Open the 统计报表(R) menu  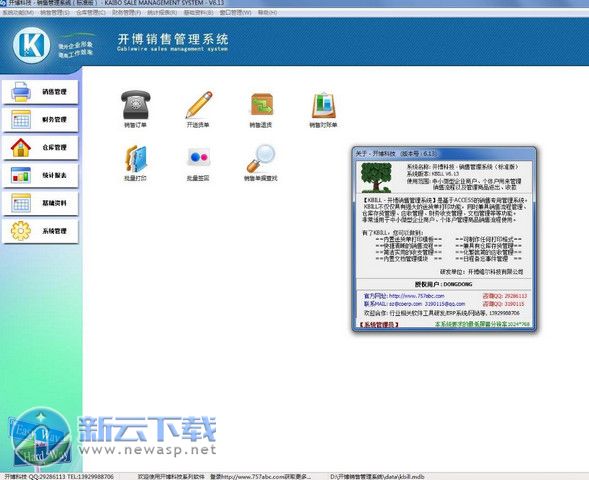tap(162, 12)
